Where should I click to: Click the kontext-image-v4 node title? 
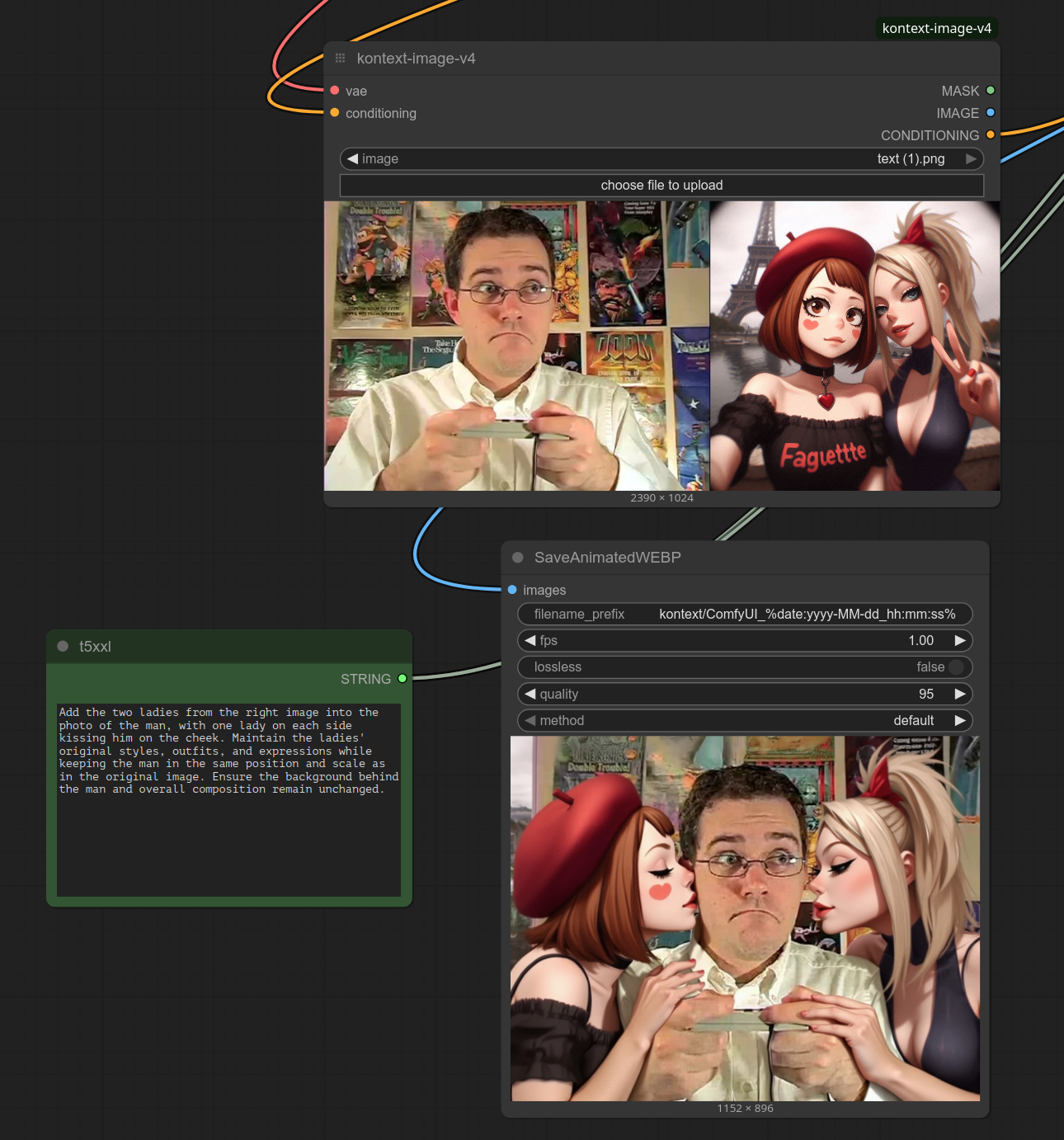[x=416, y=59]
